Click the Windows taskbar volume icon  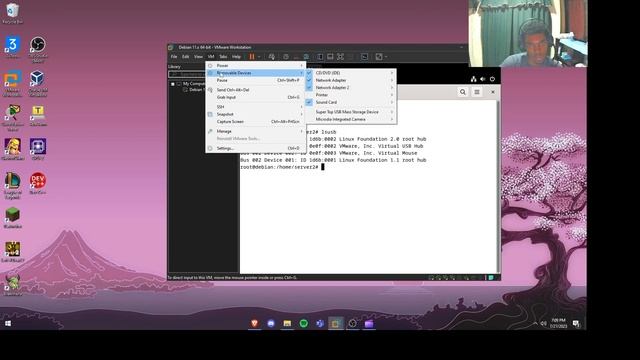pyautogui.click(x=544, y=323)
